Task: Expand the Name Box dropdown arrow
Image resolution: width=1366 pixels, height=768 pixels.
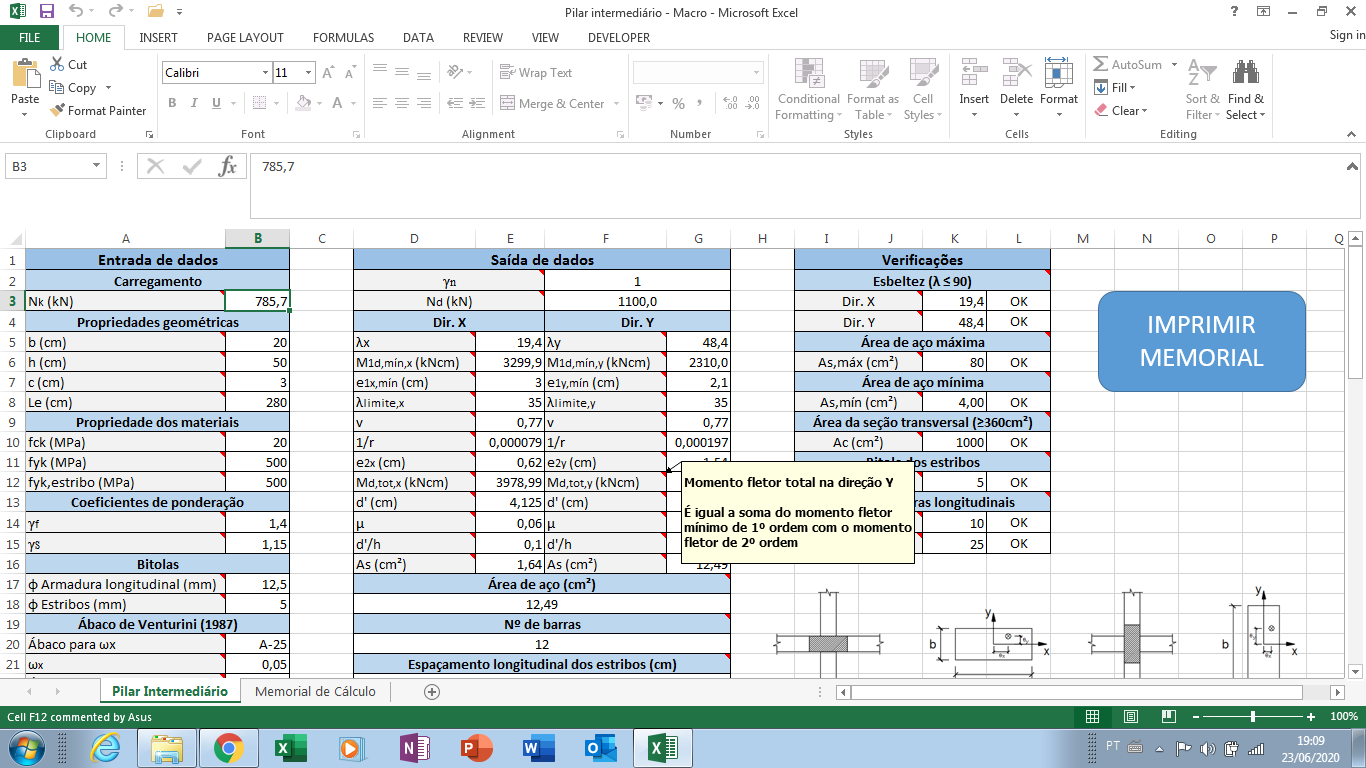Action: coord(97,167)
